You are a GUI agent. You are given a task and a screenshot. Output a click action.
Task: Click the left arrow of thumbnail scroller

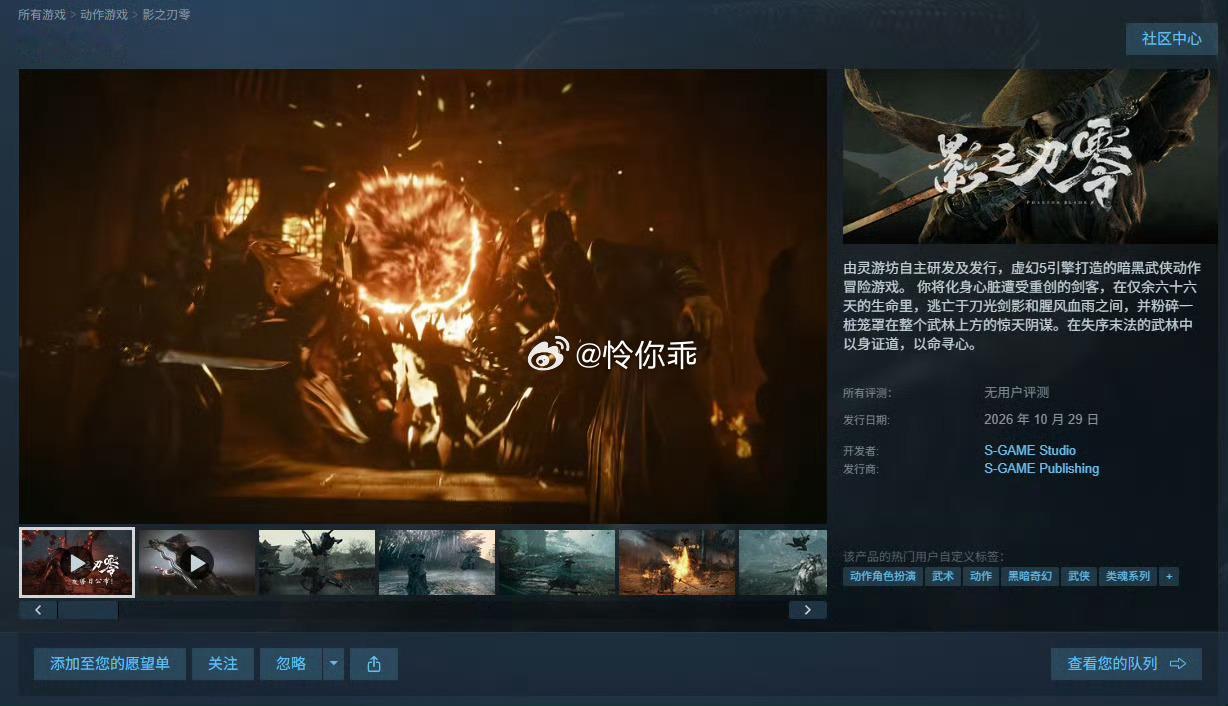click(38, 610)
